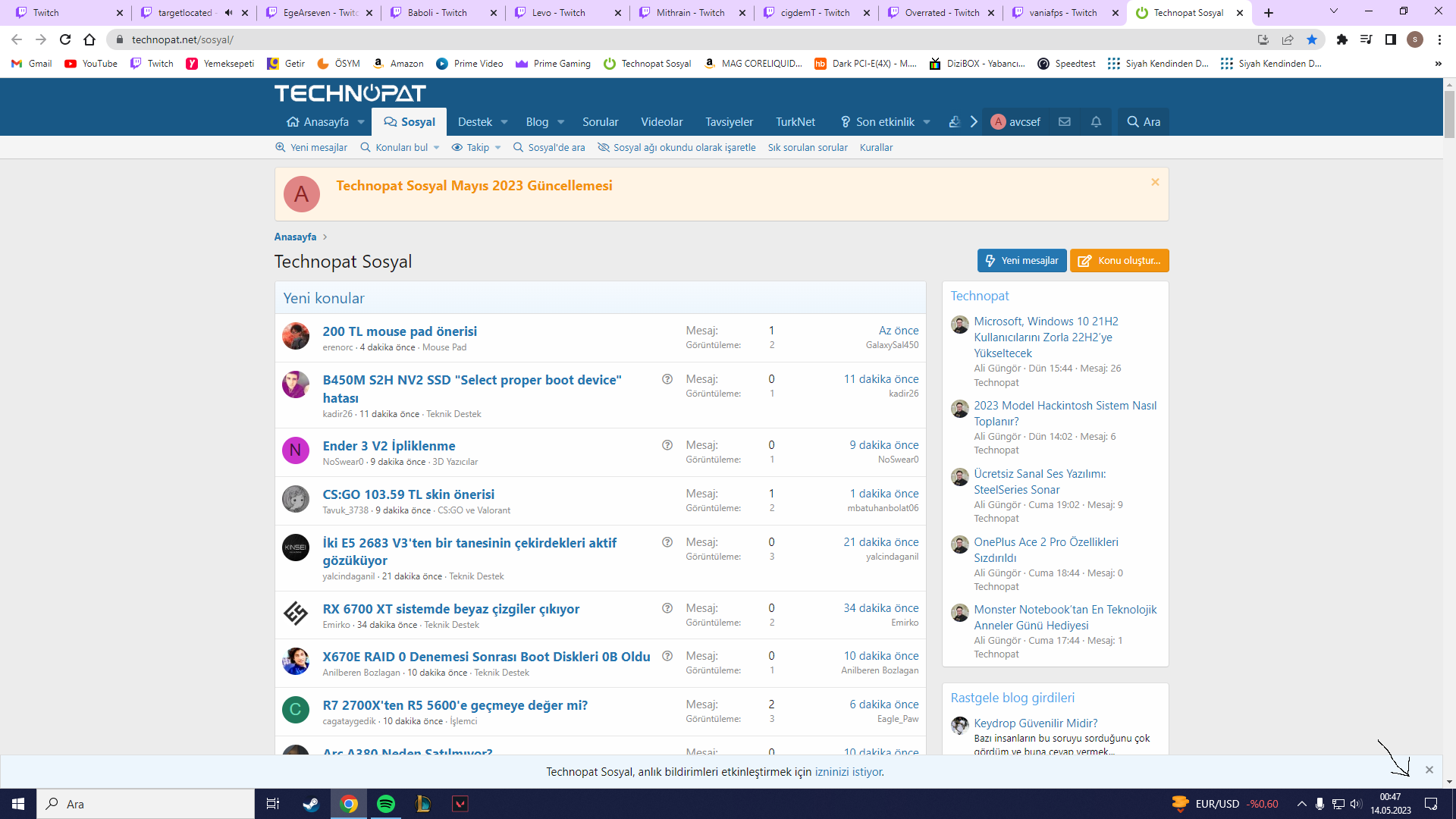Click the Technopat logo
This screenshot has width=1456, height=819.
tap(350, 93)
